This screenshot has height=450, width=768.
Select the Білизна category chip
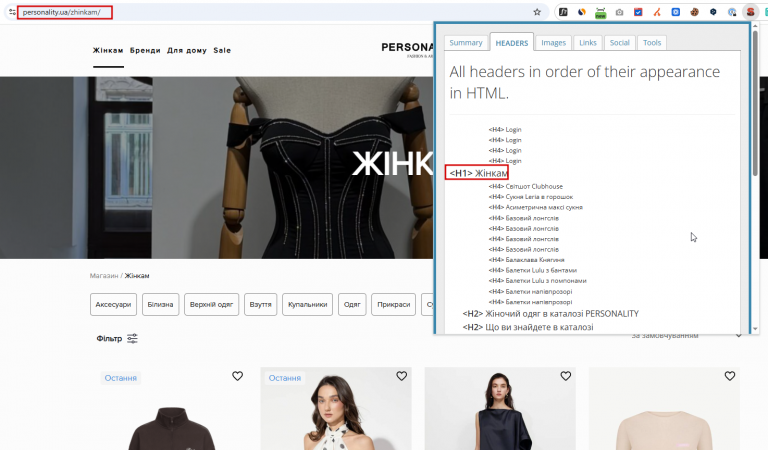pyautogui.click(x=161, y=305)
